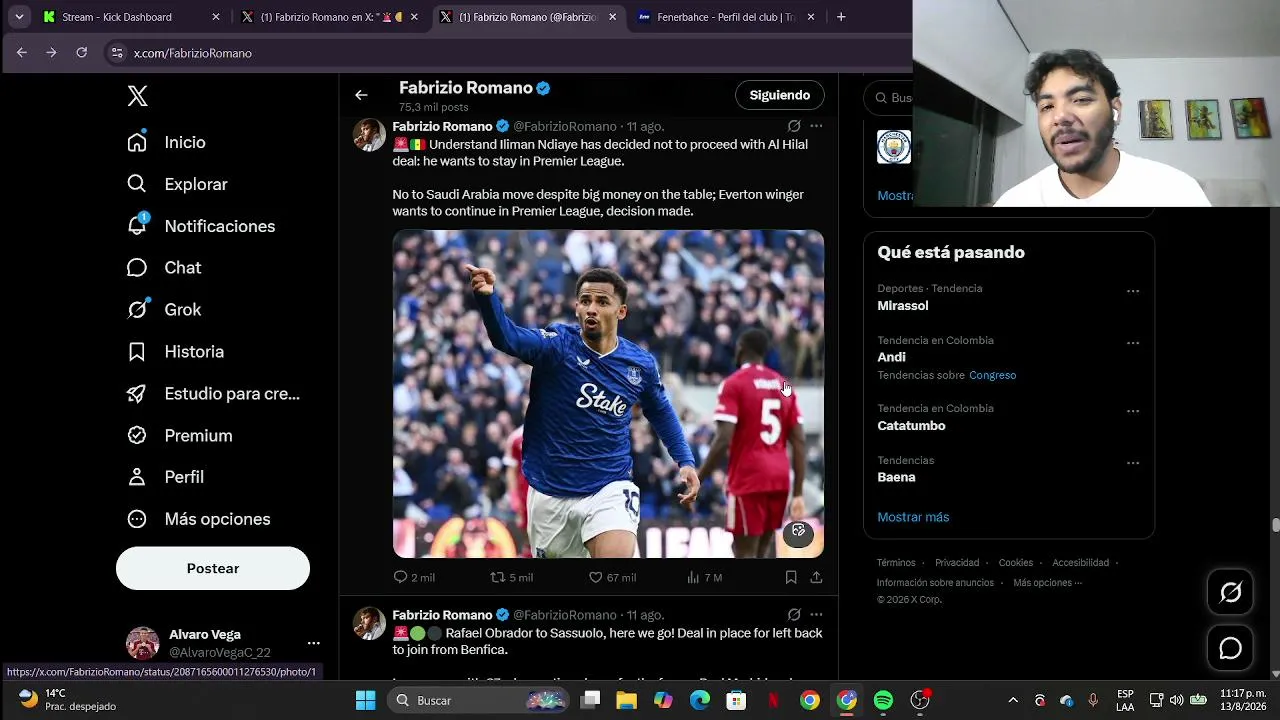Click Mostrar más under trends
Screen dimensions: 1280x720
click(x=913, y=517)
